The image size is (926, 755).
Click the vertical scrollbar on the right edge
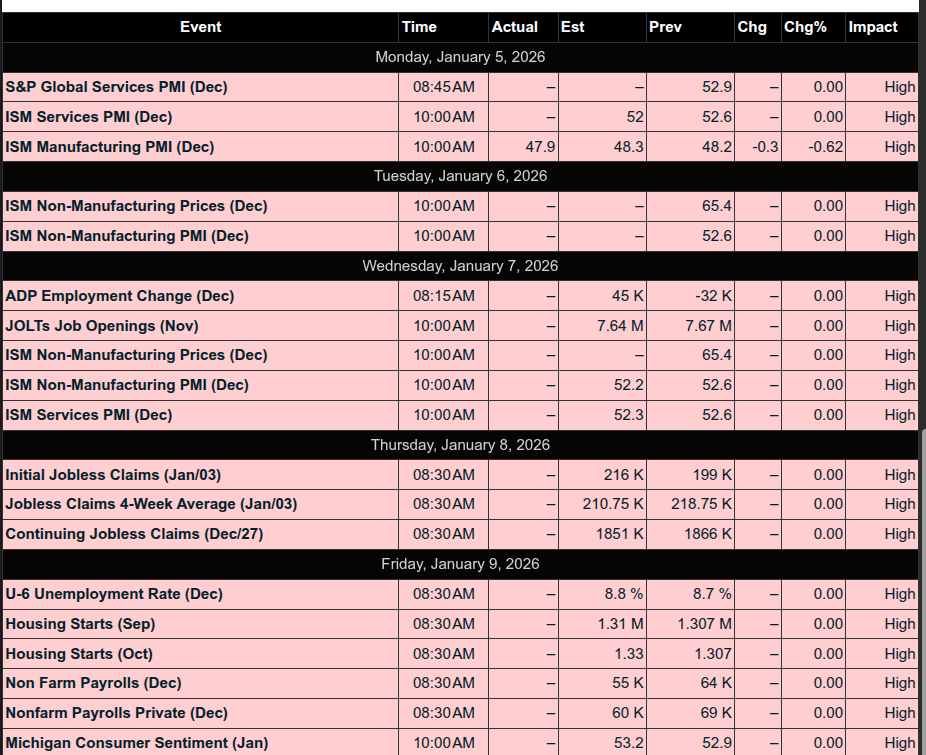pyautogui.click(x=922, y=590)
